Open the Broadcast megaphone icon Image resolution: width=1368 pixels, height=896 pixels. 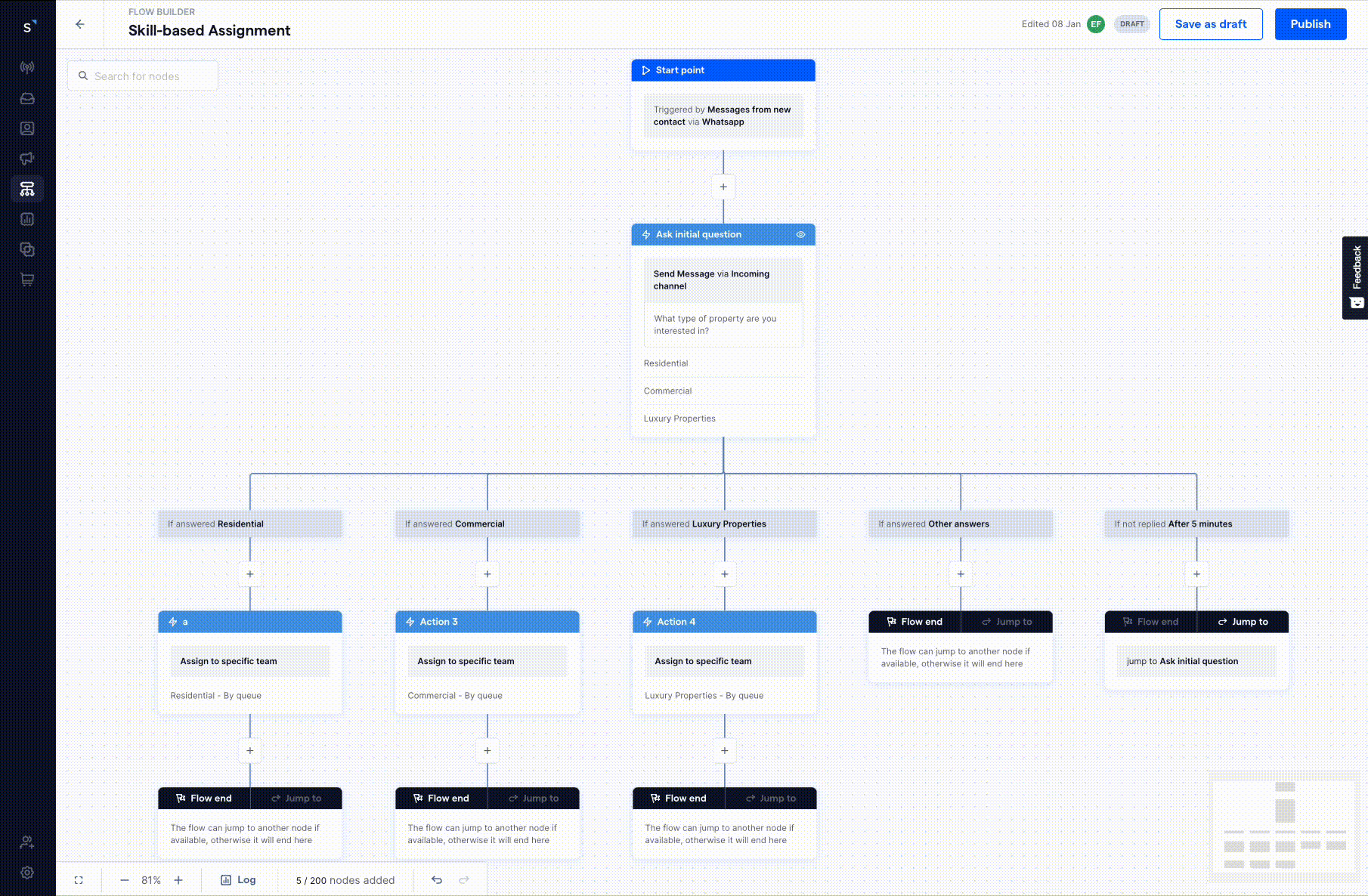[27, 159]
